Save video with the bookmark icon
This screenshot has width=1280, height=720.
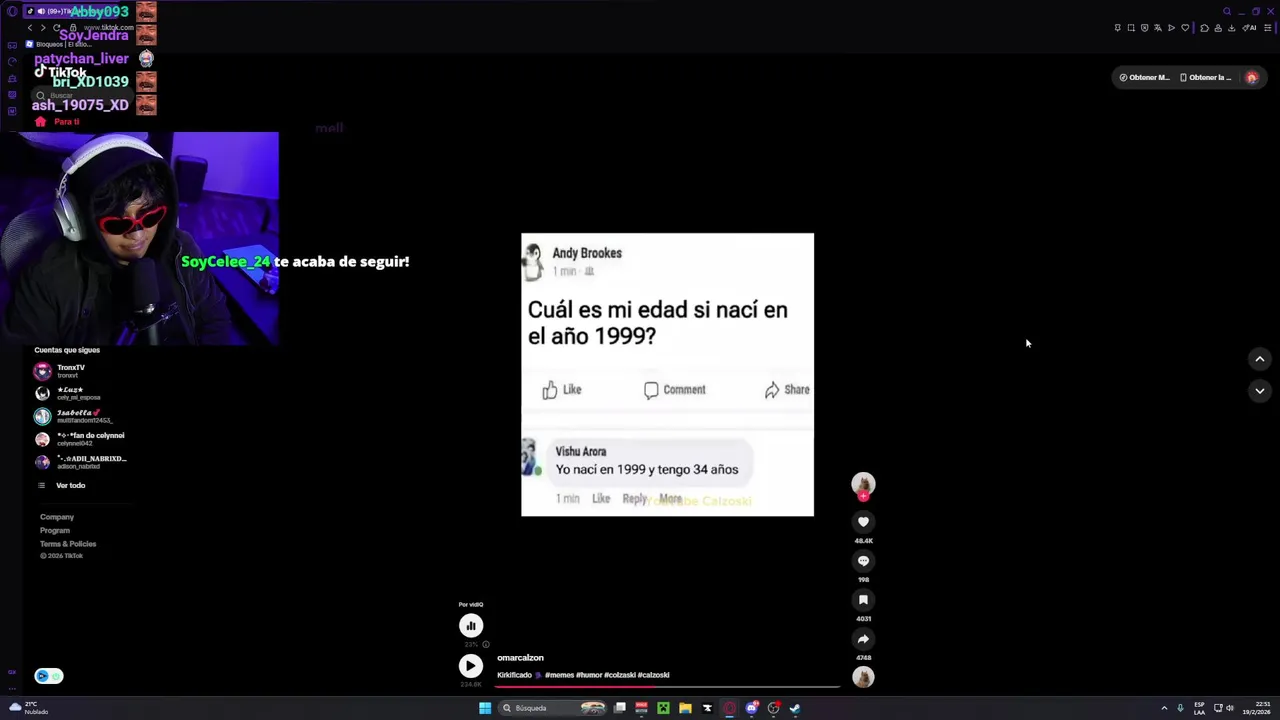(863, 600)
